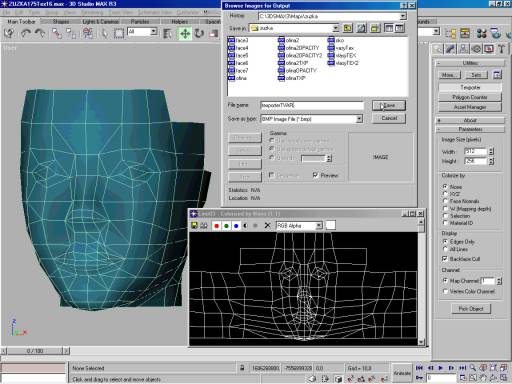Toggle Preview checkbox in save dialog
This screenshot has width=512, height=384.
click(x=315, y=175)
